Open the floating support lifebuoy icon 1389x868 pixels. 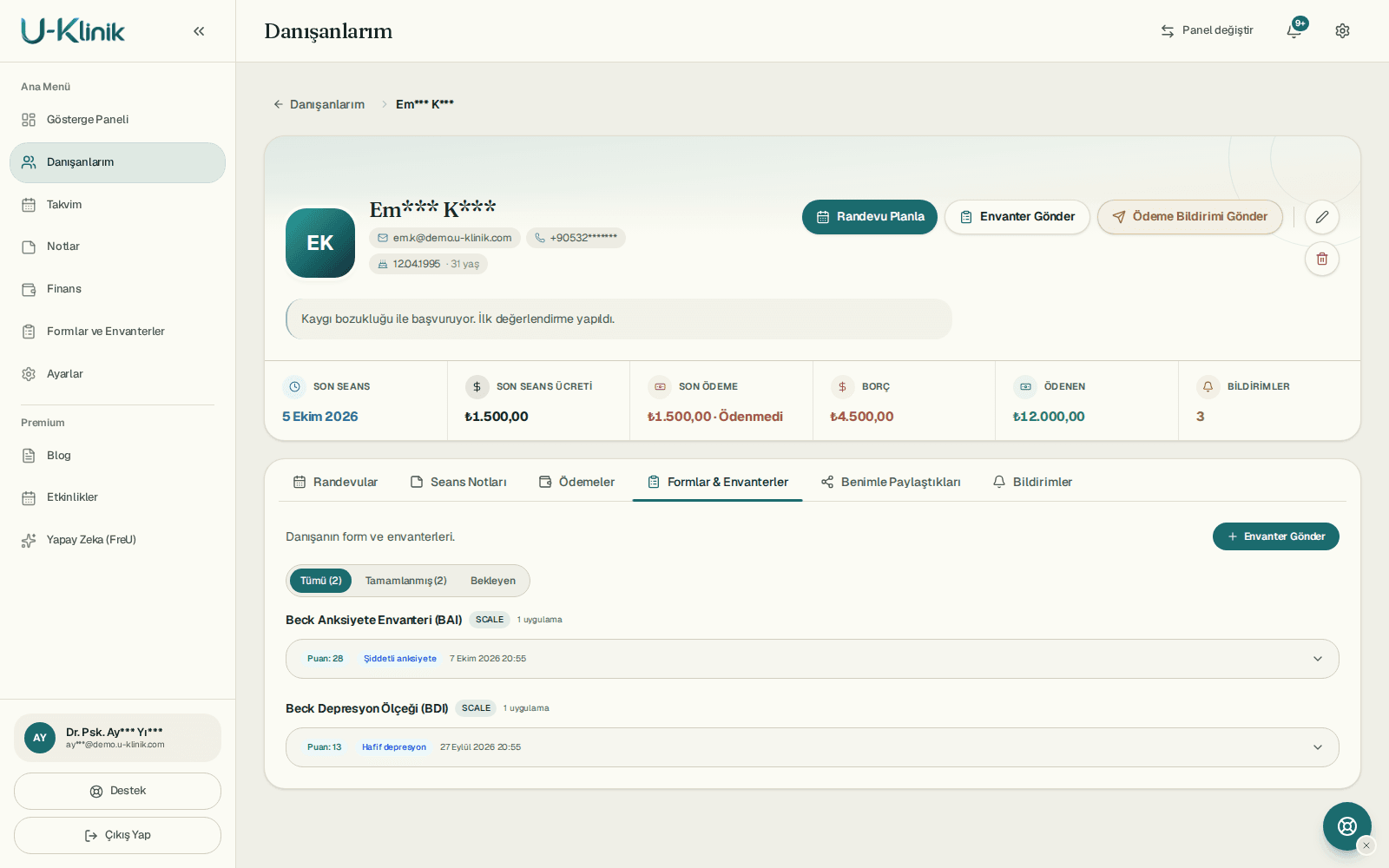pyautogui.click(x=1346, y=825)
